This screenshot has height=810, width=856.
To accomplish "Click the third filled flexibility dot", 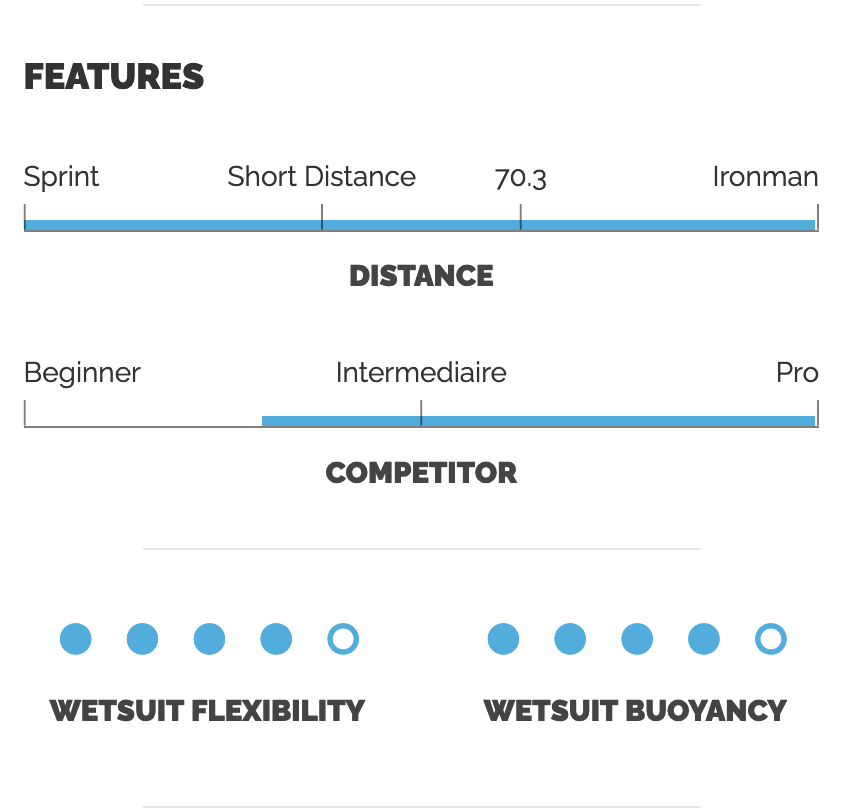I will pos(209,639).
